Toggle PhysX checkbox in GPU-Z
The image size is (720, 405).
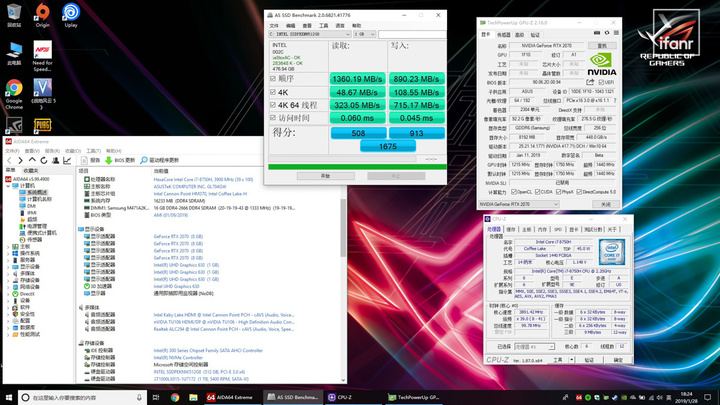pyautogui.click(x=559, y=192)
